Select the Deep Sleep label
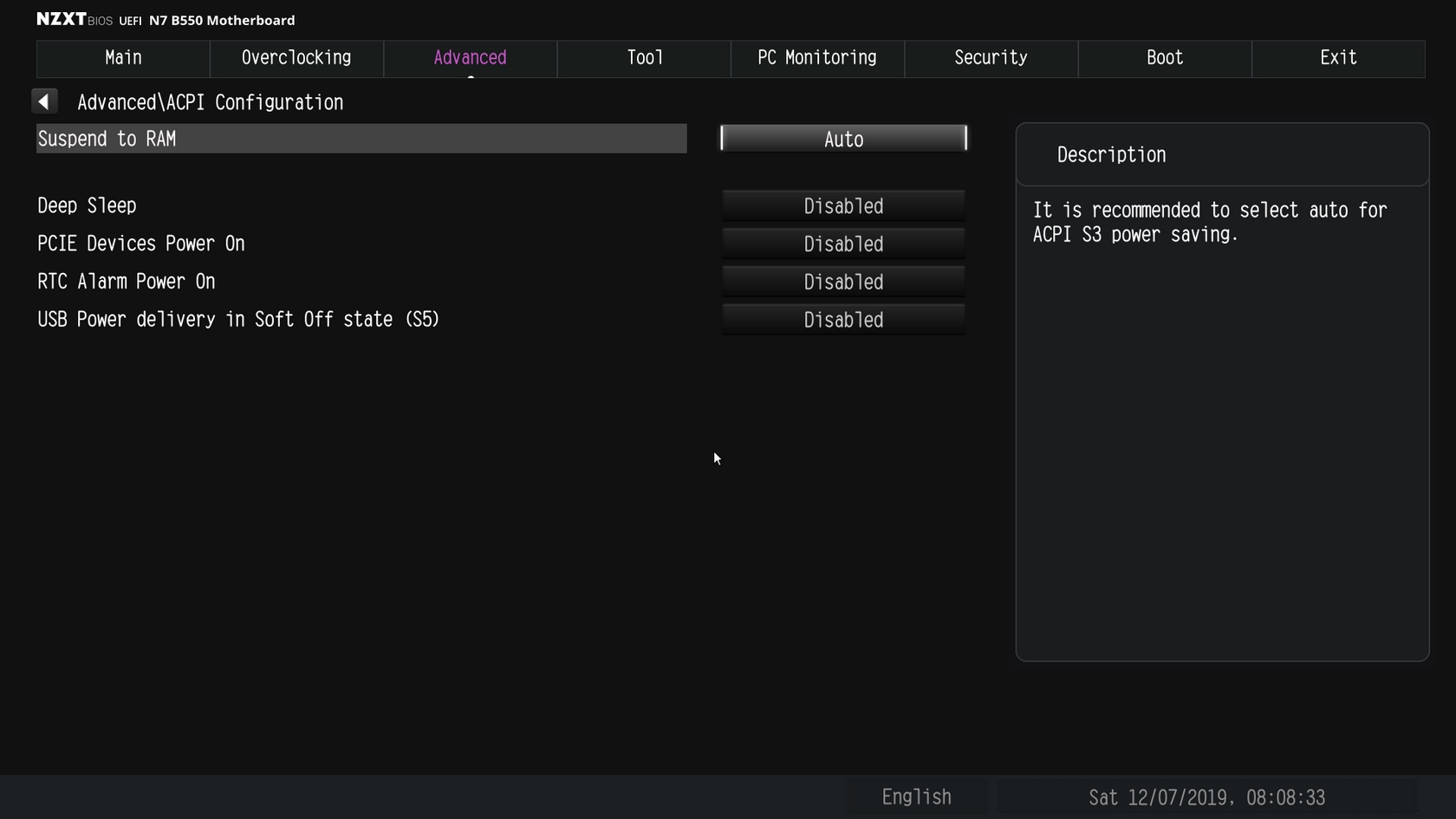1456x819 pixels. (x=87, y=206)
